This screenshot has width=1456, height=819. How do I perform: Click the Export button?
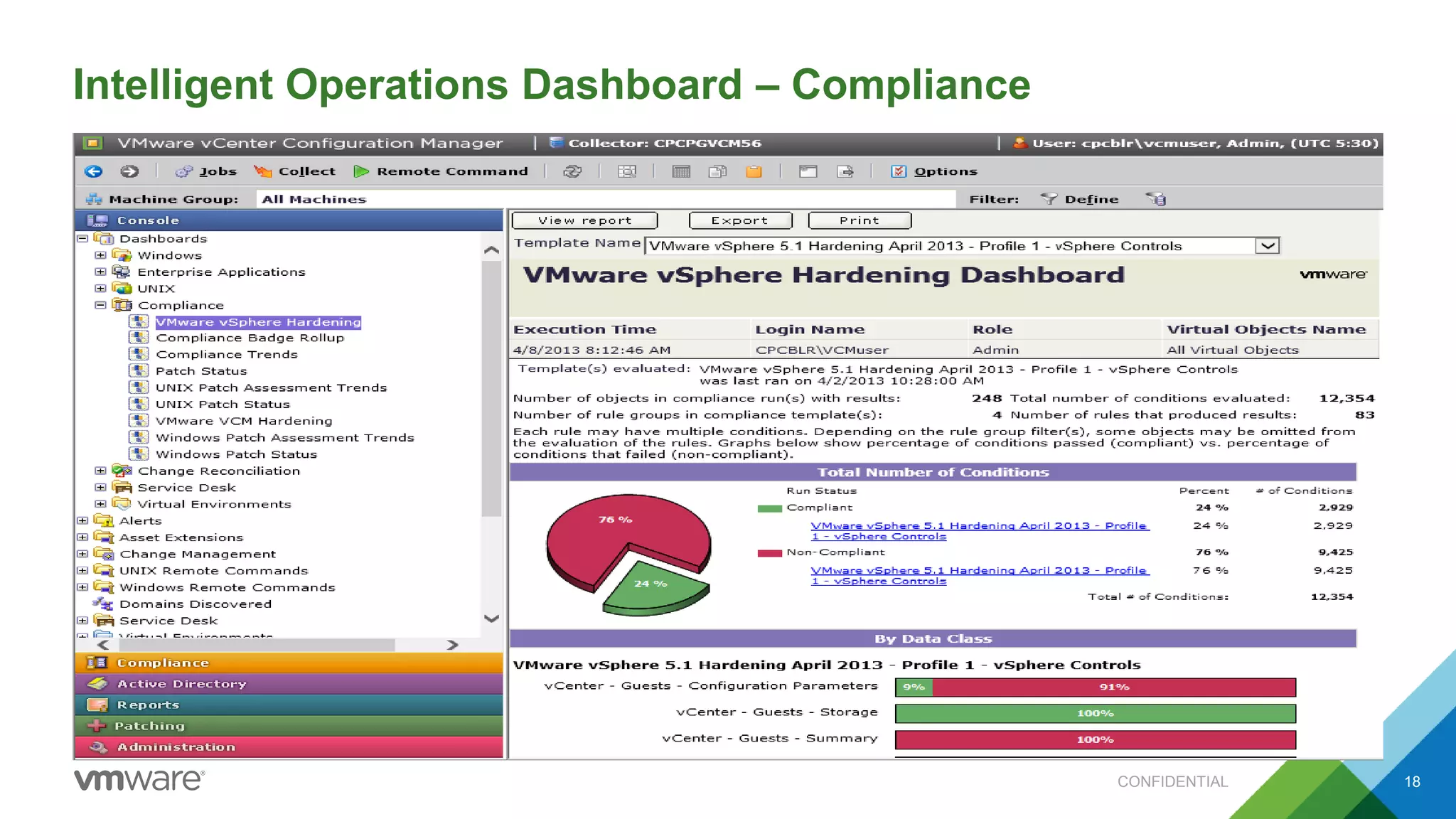[740, 220]
